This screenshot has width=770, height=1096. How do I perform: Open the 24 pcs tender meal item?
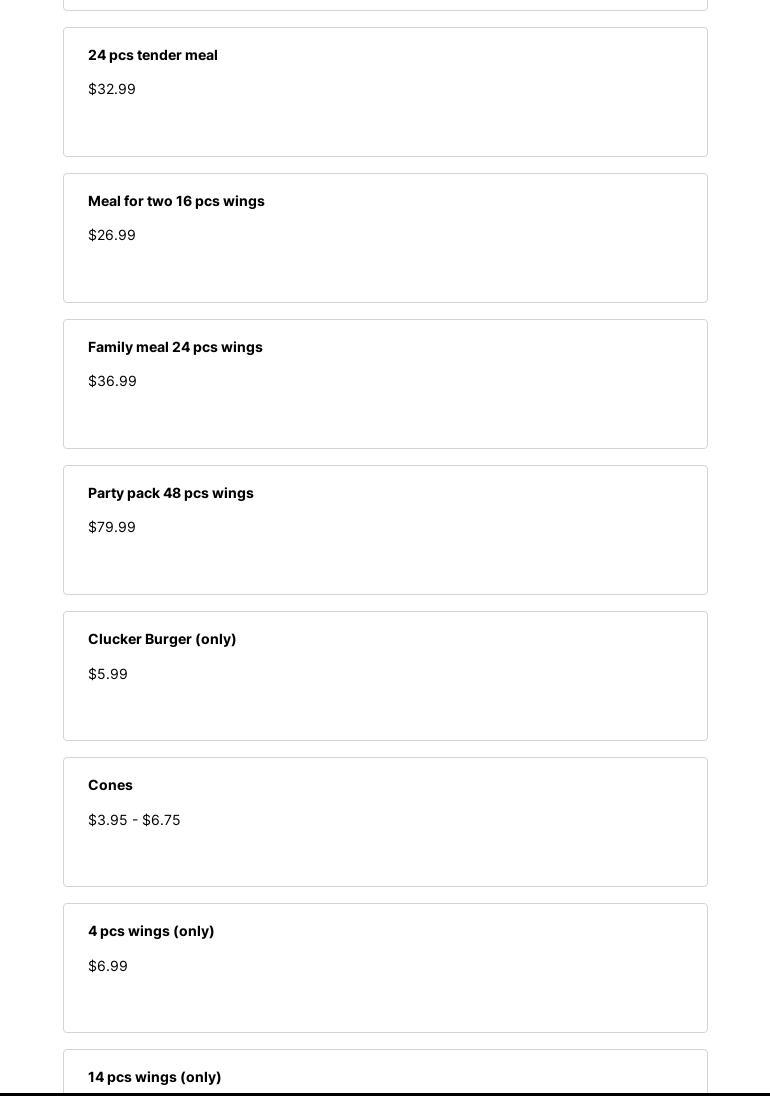153,55
